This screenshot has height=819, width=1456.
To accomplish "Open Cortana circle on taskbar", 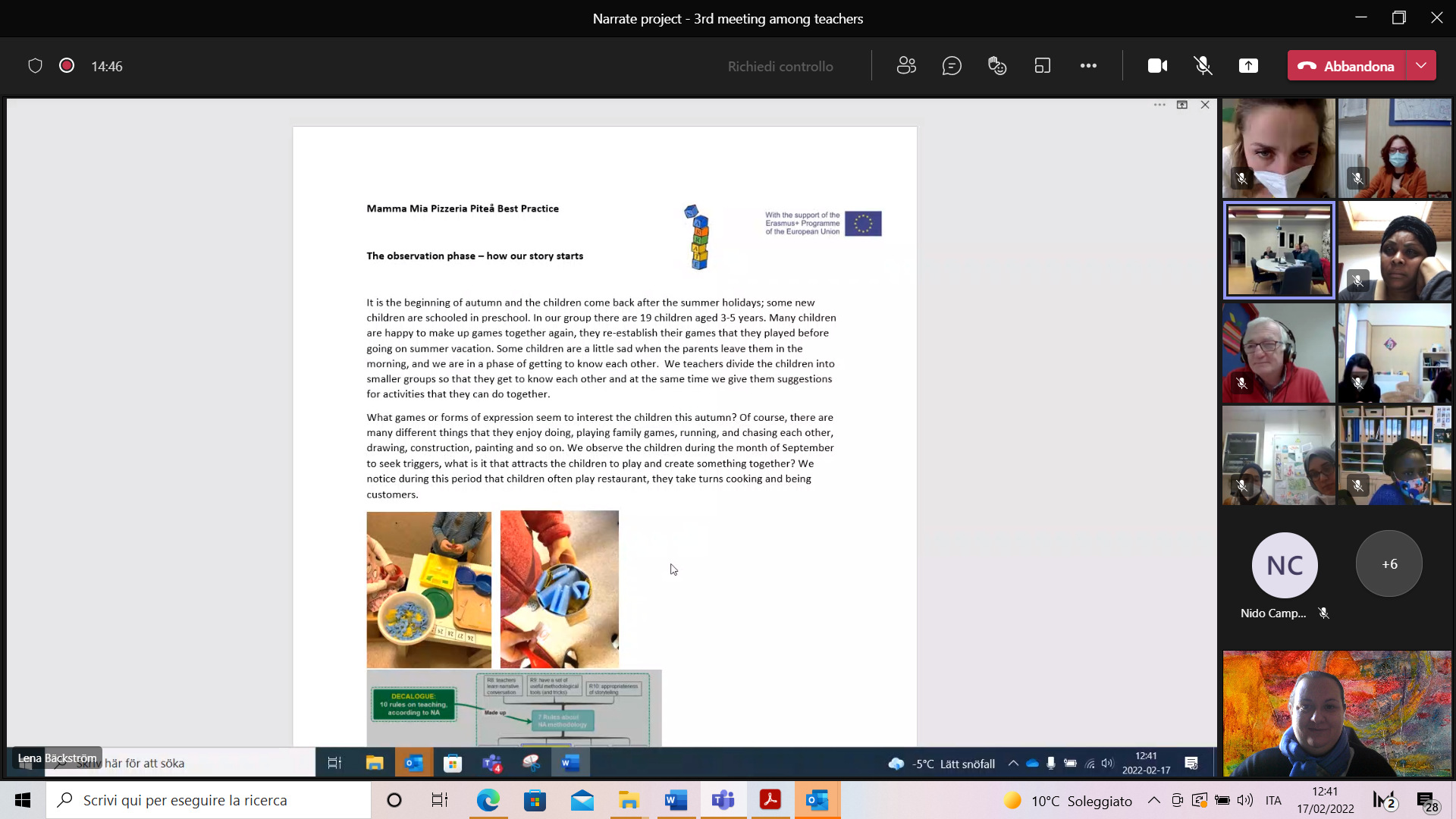I will point(394,800).
